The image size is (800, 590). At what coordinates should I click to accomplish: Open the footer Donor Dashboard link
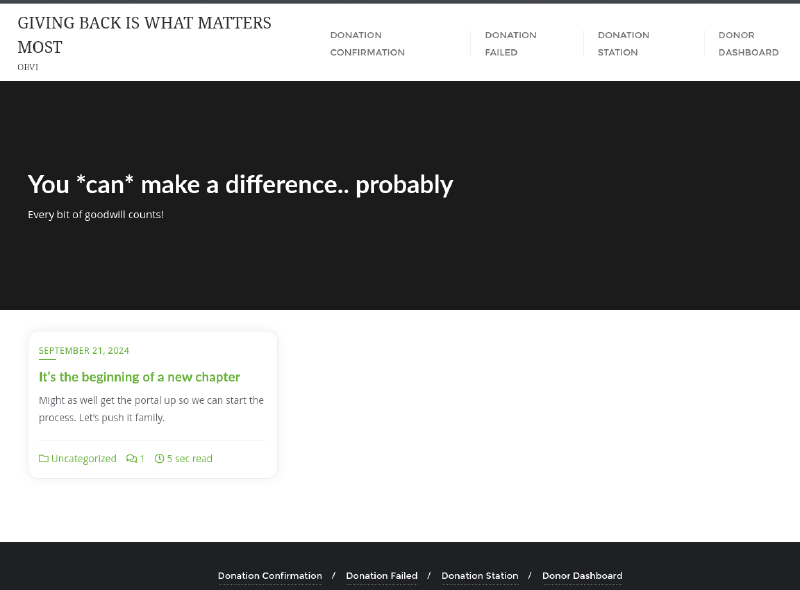582,576
